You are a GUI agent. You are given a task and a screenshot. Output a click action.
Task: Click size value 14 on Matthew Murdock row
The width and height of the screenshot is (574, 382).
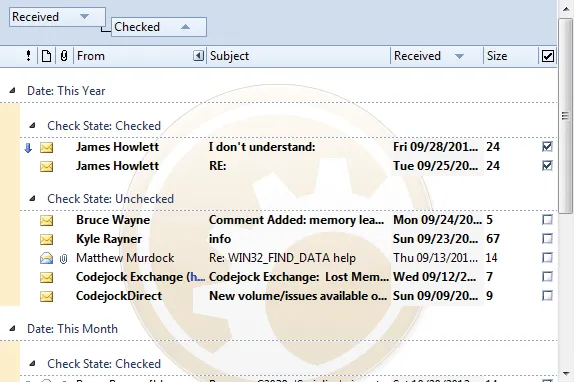point(491,258)
